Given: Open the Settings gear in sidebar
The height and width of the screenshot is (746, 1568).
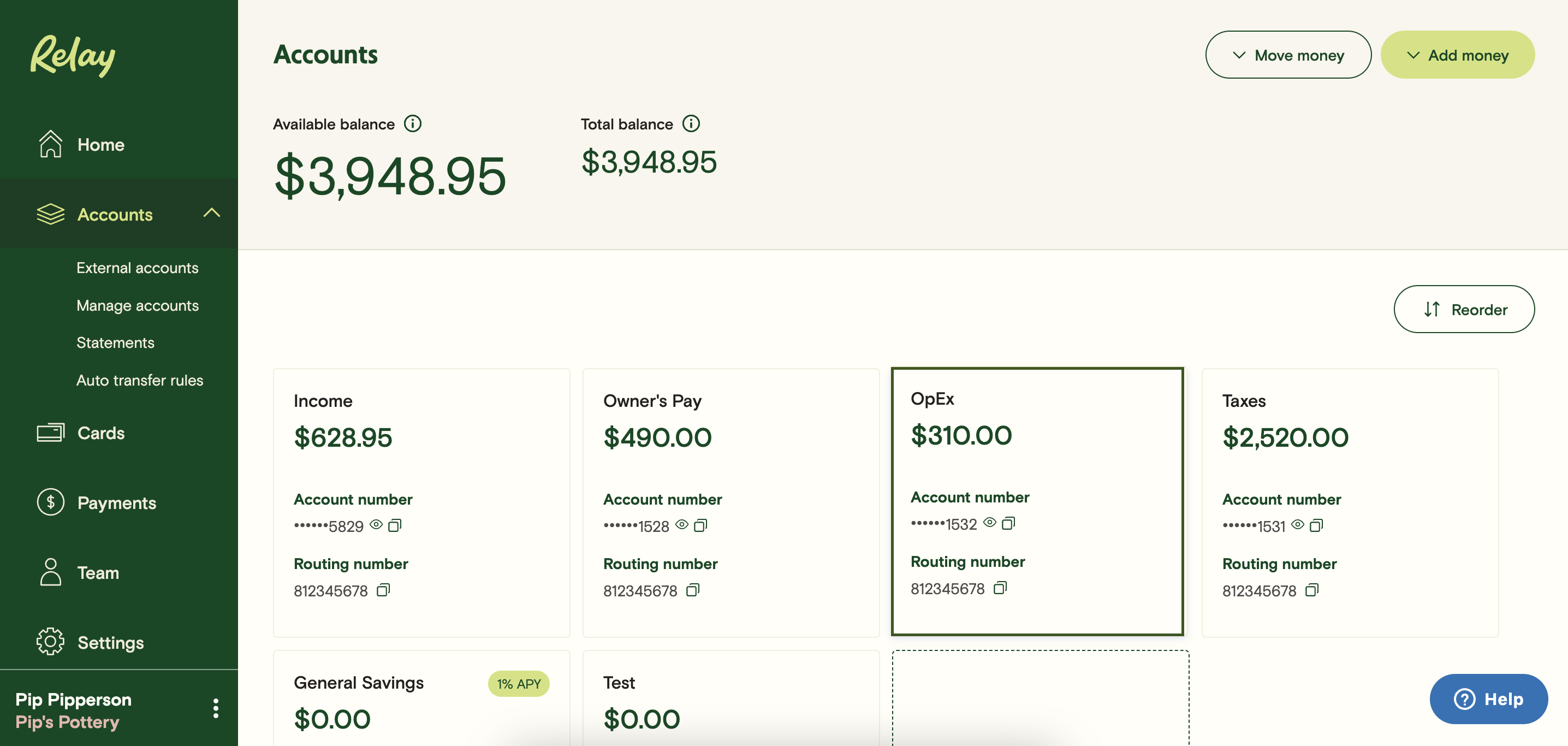Looking at the screenshot, I should (x=50, y=642).
